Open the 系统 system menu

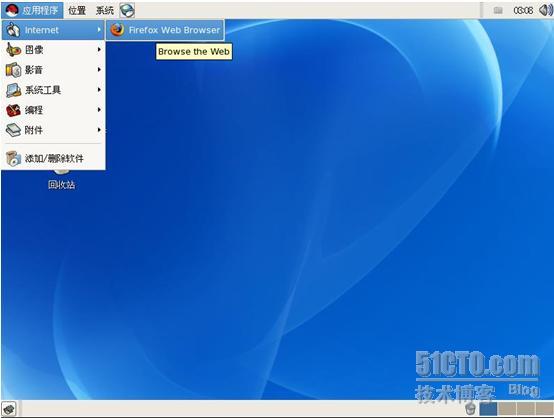pyautogui.click(x=105, y=10)
